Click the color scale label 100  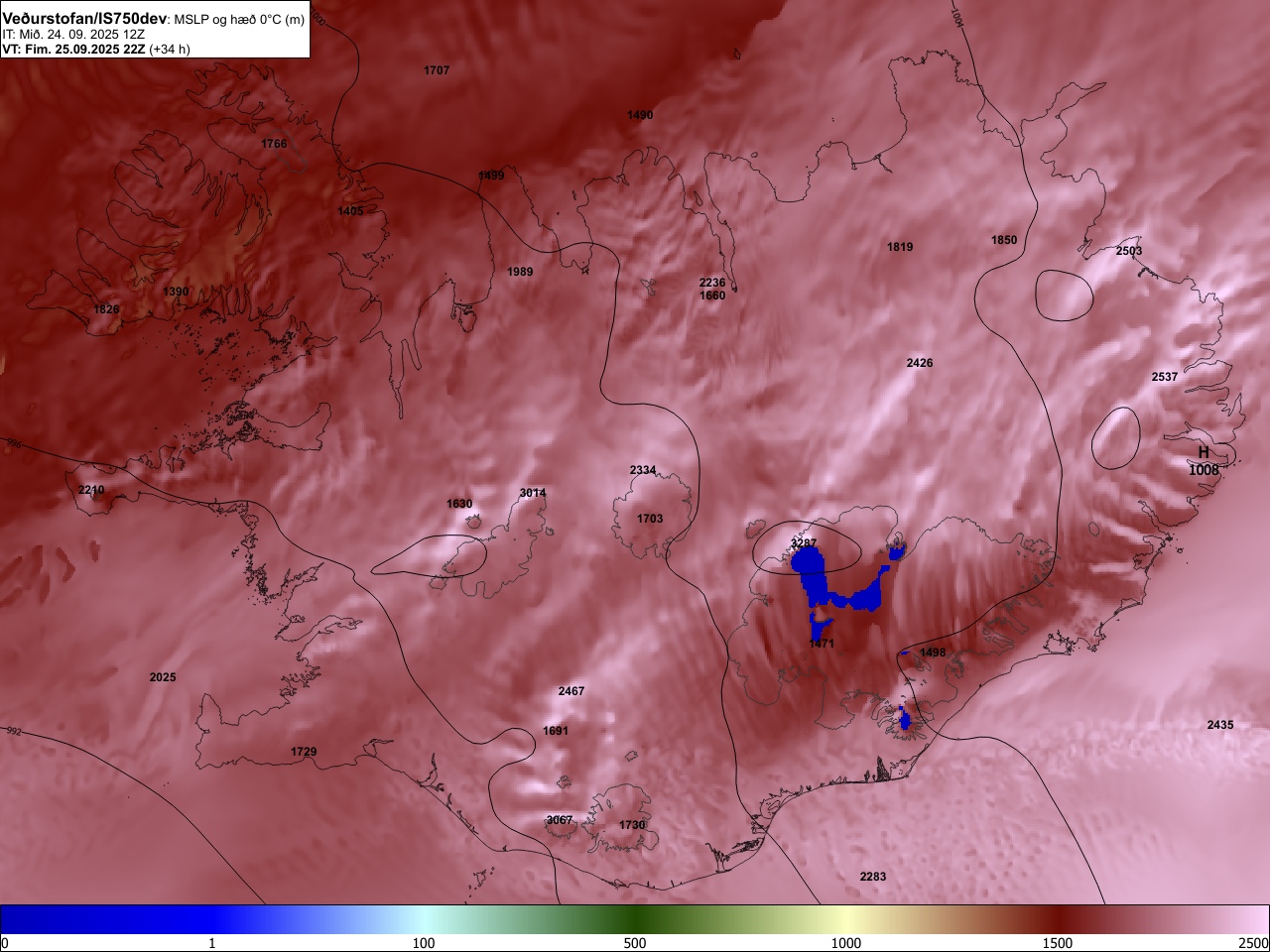(x=424, y=943)
